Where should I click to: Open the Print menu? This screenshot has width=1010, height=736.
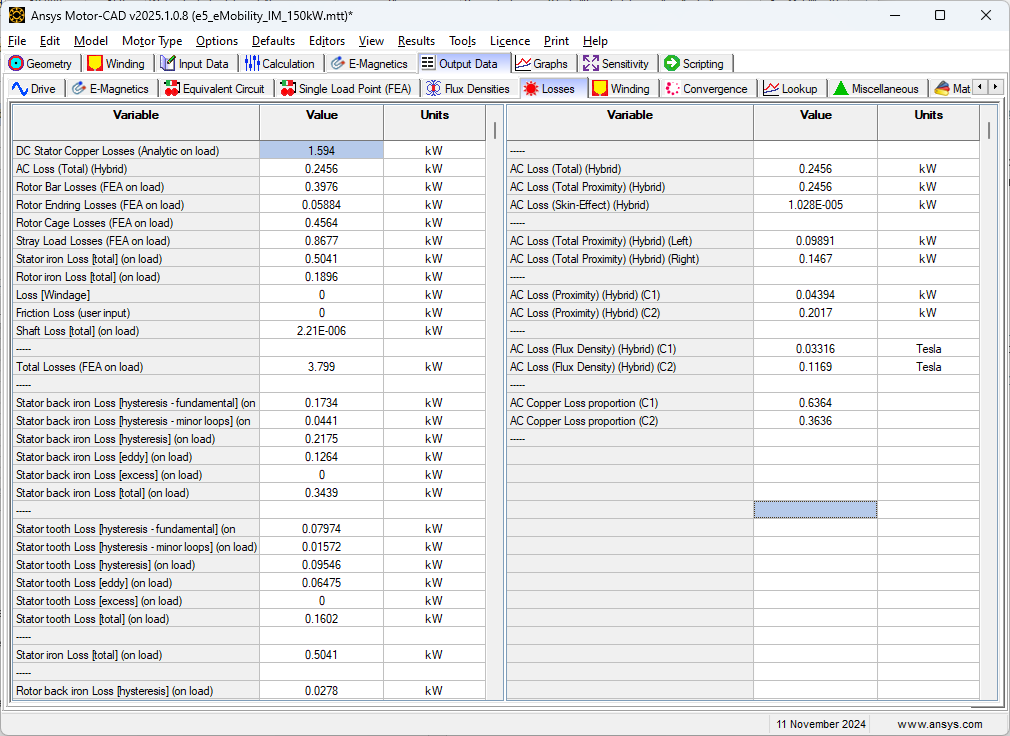coord(557,41)
